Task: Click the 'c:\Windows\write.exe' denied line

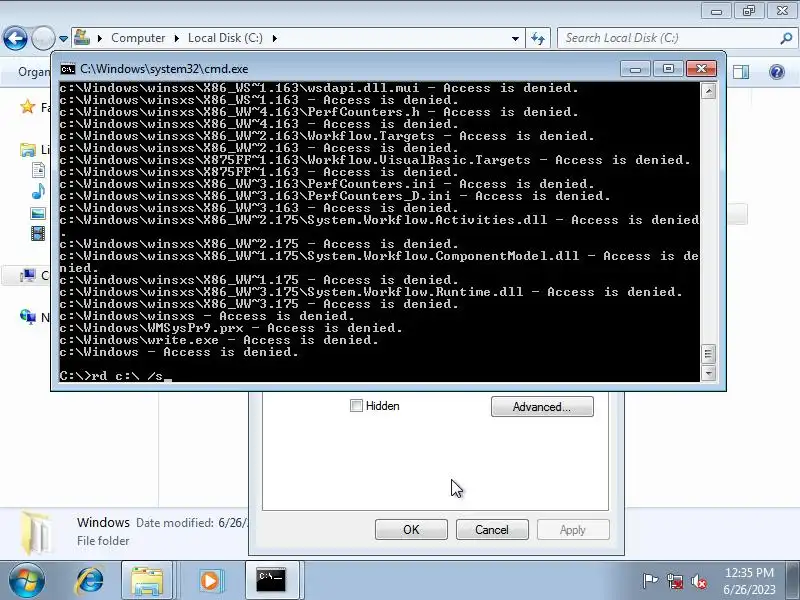Action: tap(219, 340)
